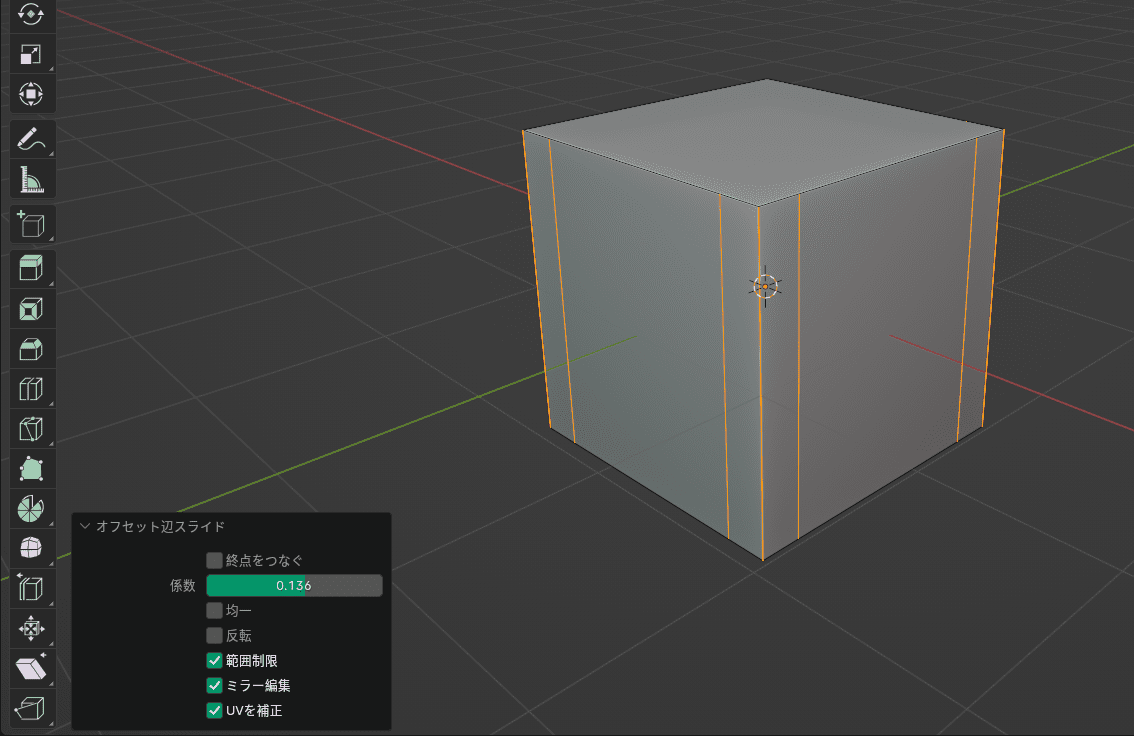Click the UVを補正 label text
1134x736 pixels.
click(254, 711)
